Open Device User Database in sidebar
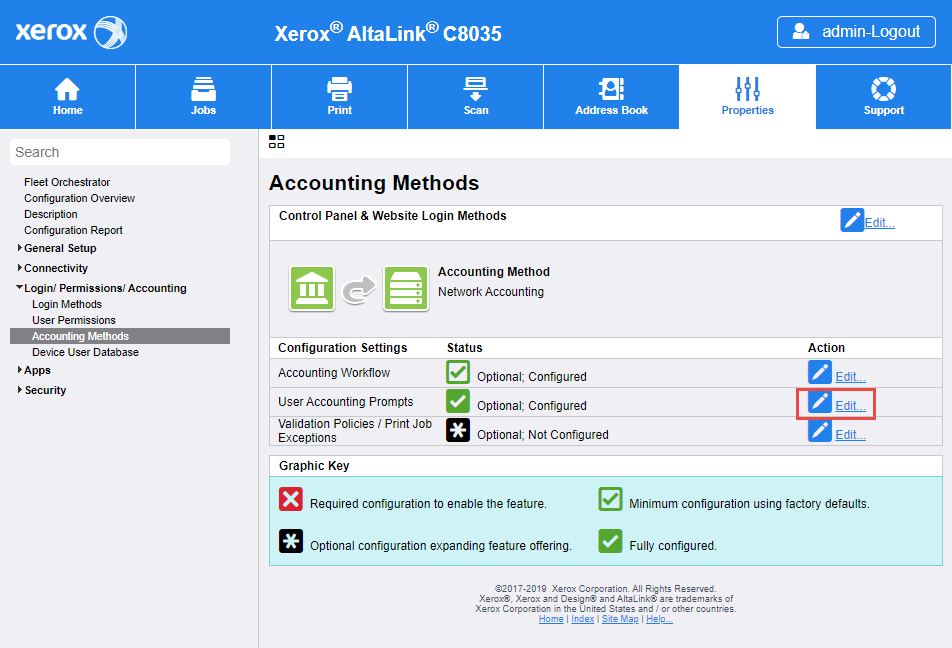952x648 pixels. coord(86,352)
